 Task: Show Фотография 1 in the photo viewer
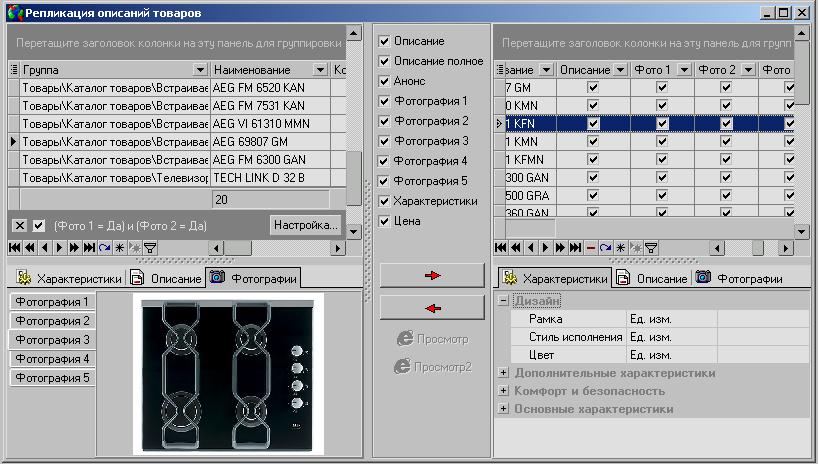52,302
